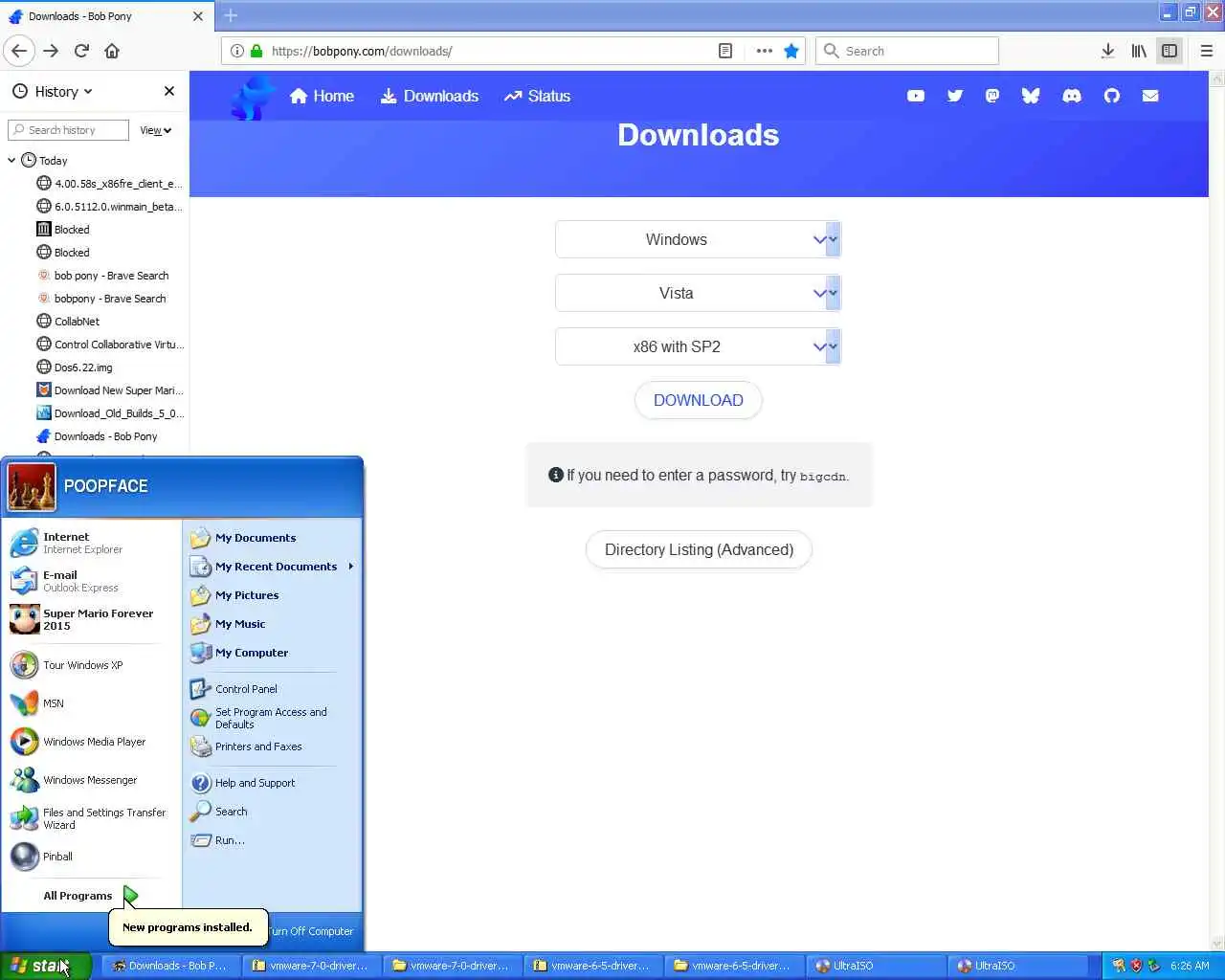Open Bob Pony Bluesky butterfly icon
This screenshot has width=1225, height=980.
click(x=1031, y=96)
